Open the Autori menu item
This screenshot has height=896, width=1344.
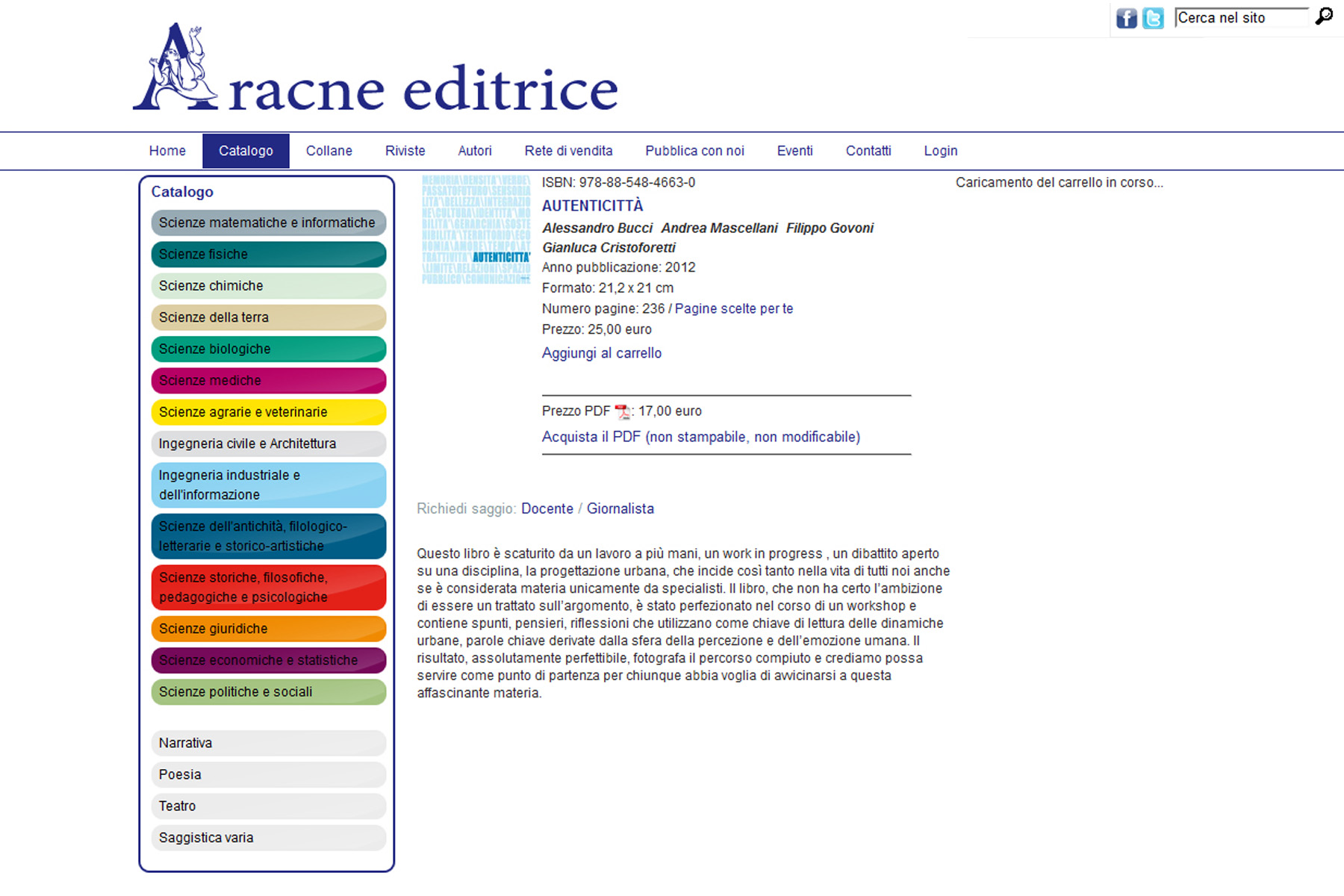pos(475,151)
